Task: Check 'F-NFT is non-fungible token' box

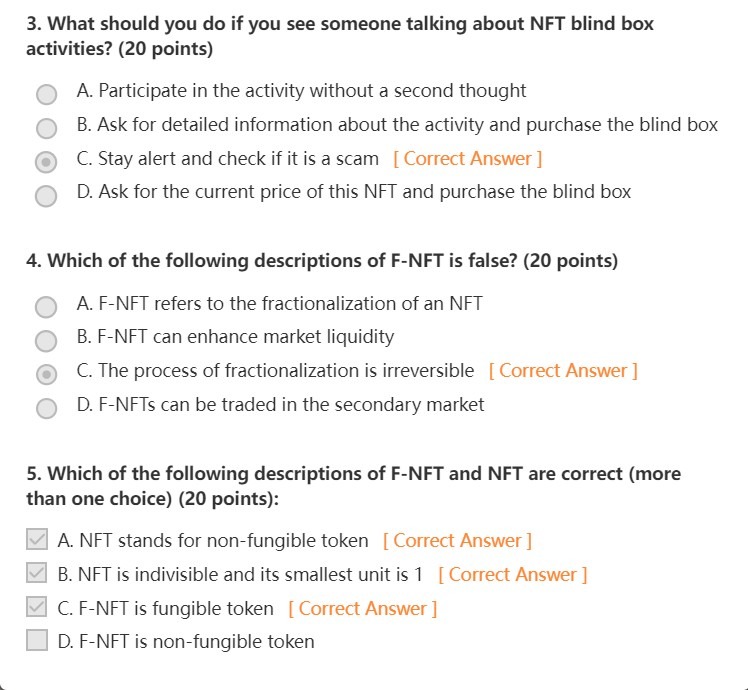Action: [37, 642]
